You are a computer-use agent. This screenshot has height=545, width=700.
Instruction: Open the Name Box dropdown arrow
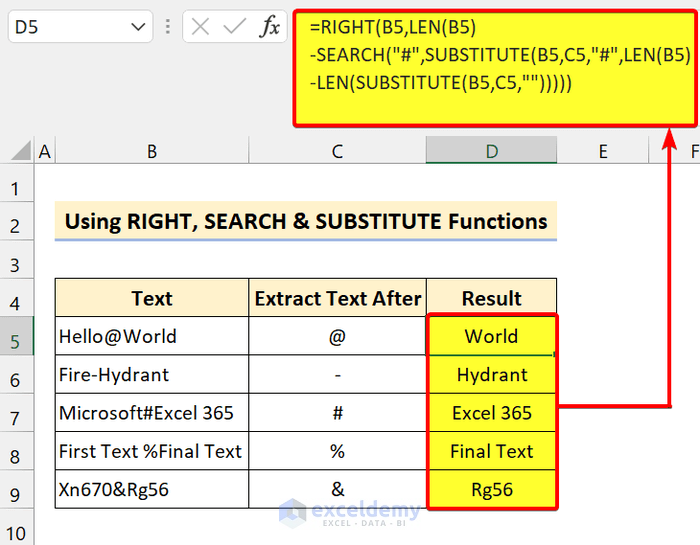click(138, 27)
